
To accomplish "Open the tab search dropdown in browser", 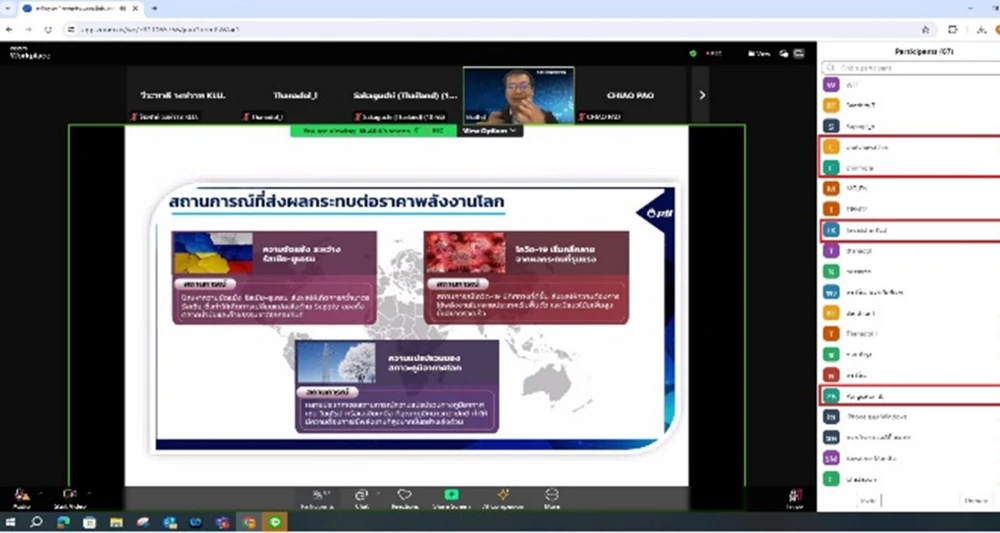I will 8,8.
